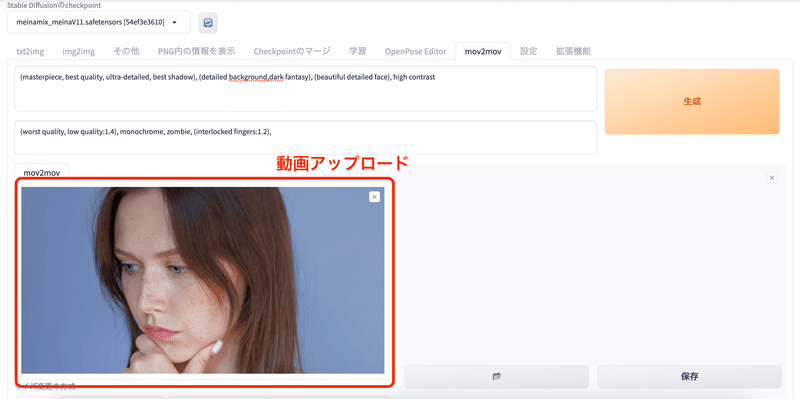
Task: Refresh the checkpoint list
Action: (x=208, y=22)
